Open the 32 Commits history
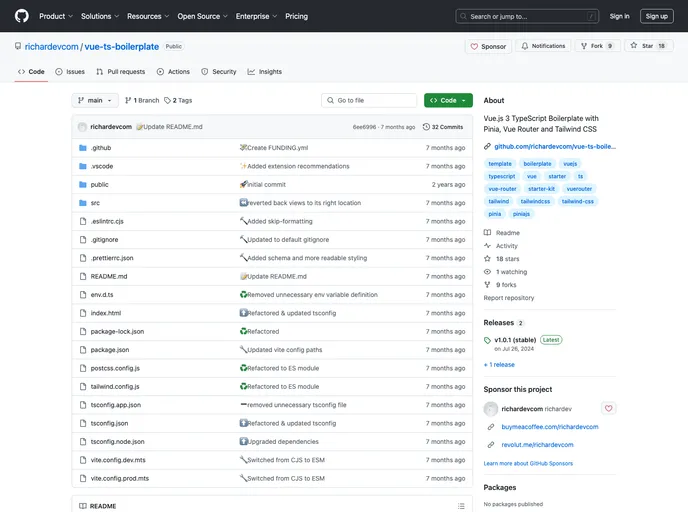Screen dimensions: 688x512 pyautogui.click(x=443, y=127)
